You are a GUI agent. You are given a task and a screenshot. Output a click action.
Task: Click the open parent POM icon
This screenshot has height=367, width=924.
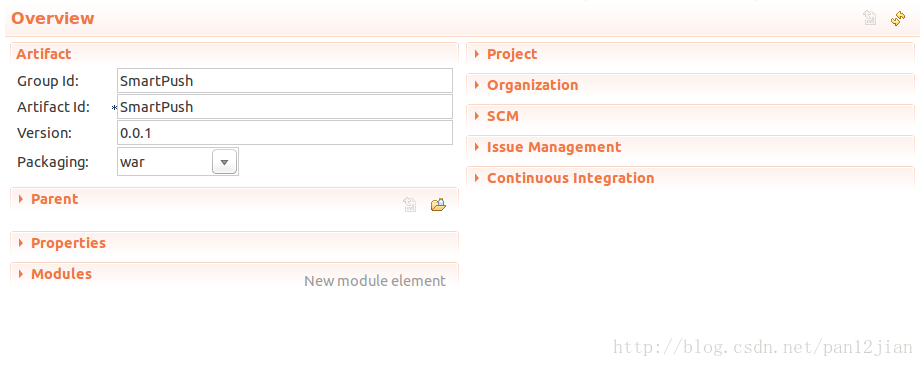click(x=410, y=205)
